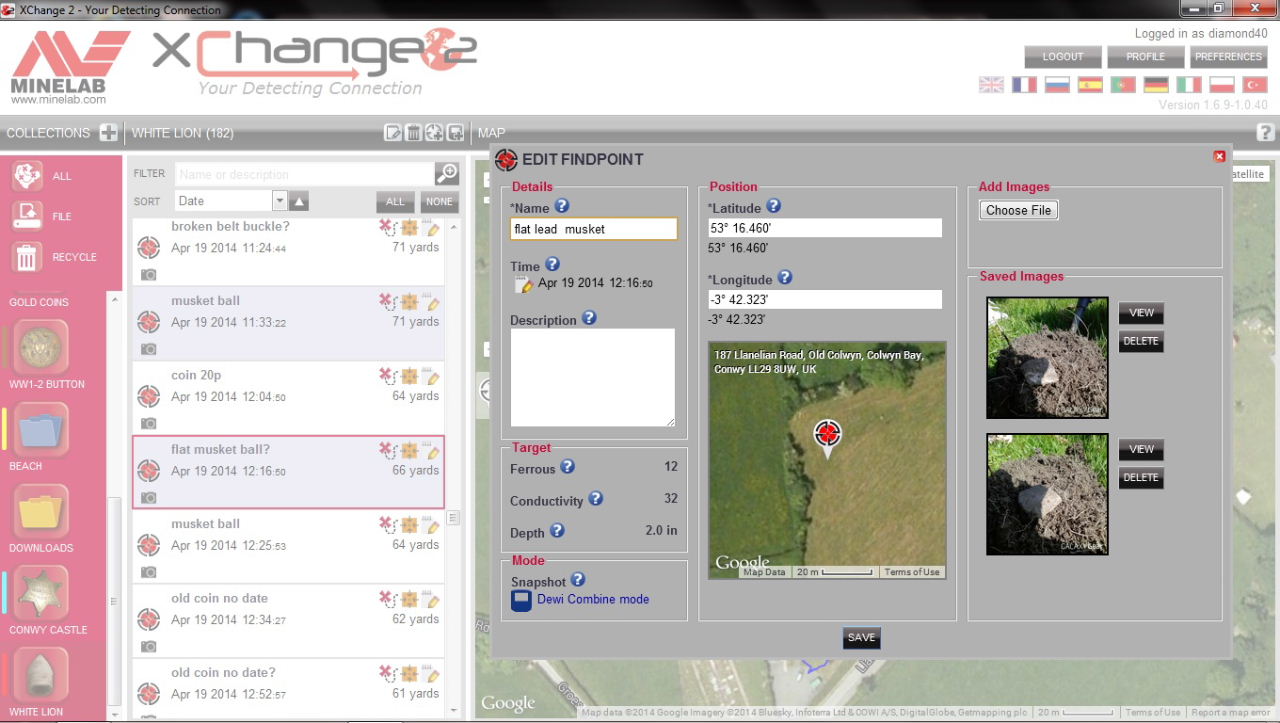Switch language with the French flag
Image resolution: width=1280 pixels, height=723 pixels.
tap(1024, 85)
